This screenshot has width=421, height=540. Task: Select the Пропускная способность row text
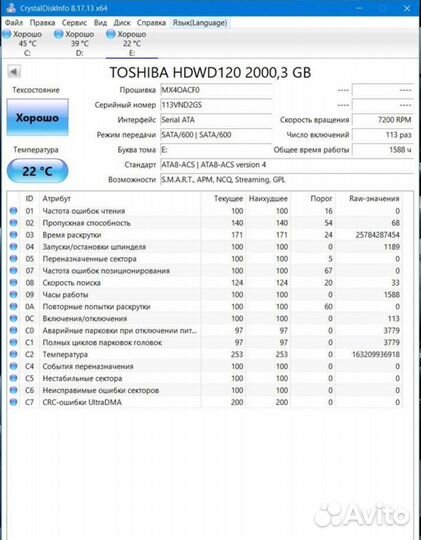click(x=86, y=223)
